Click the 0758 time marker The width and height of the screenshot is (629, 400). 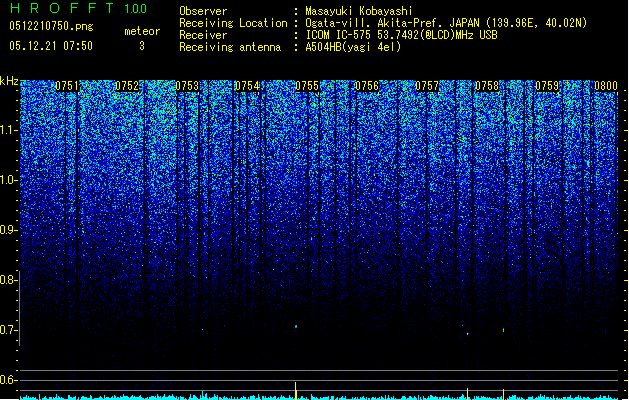(x=487, y=86)
